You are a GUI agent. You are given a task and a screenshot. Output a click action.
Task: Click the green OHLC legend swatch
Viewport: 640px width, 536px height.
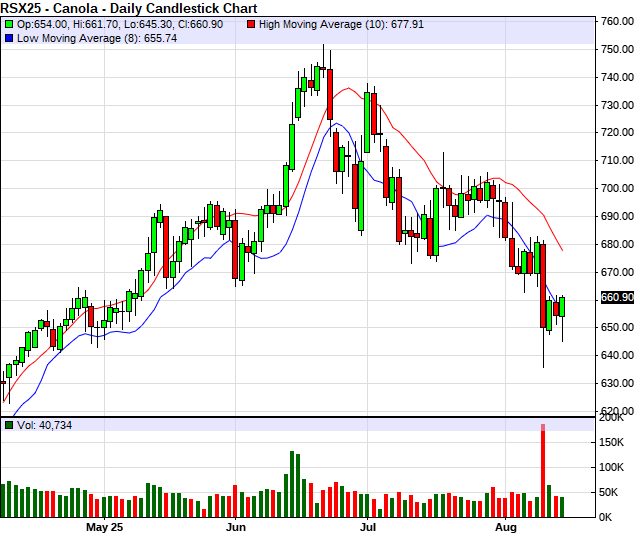click(9, 23)
